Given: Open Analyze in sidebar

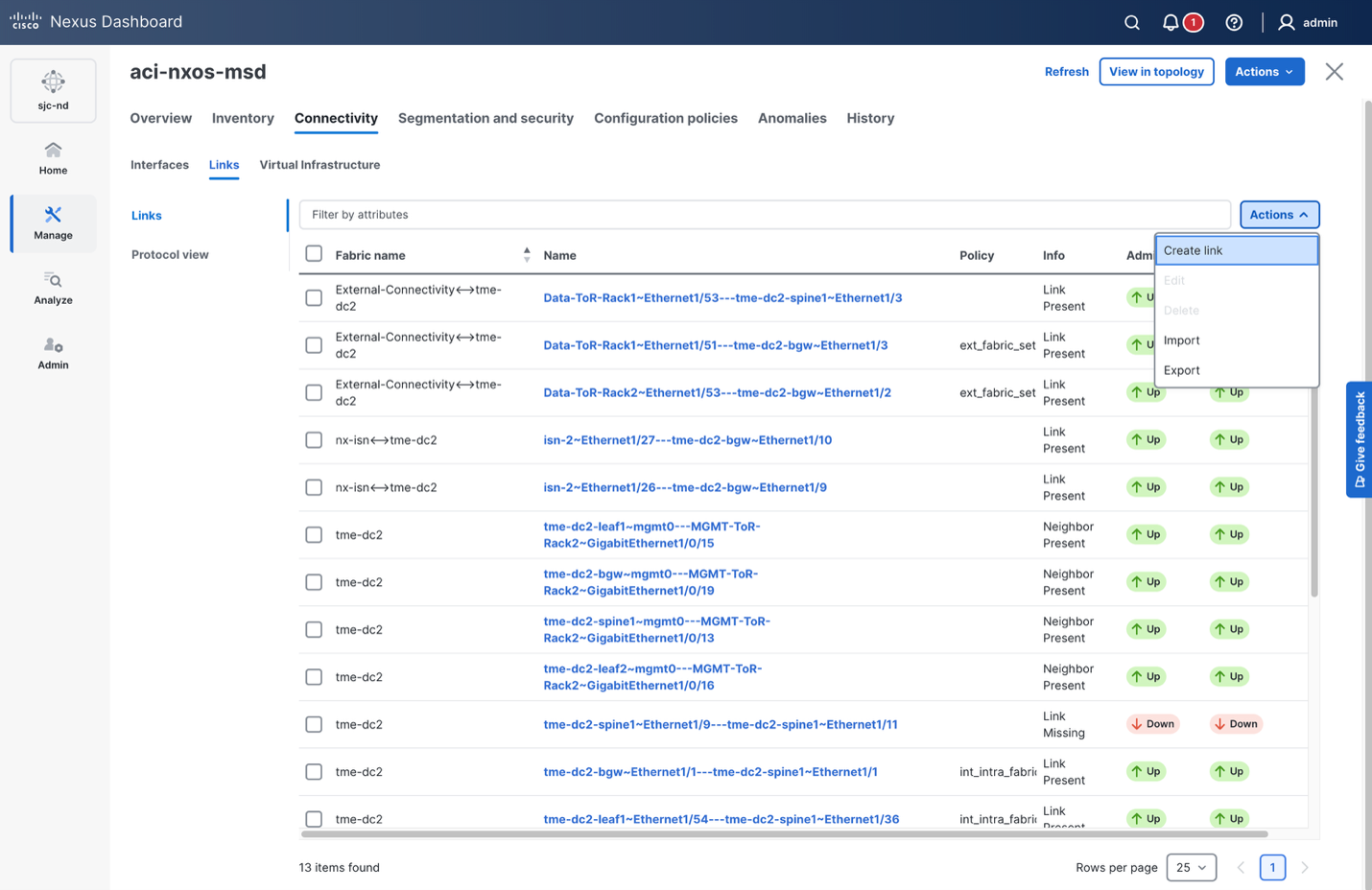Looking at the screenshot, I should pos(53,288).
